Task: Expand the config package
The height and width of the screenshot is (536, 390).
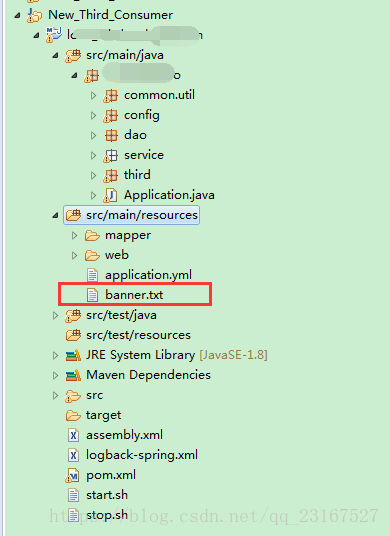Action: tap(93, 116)
